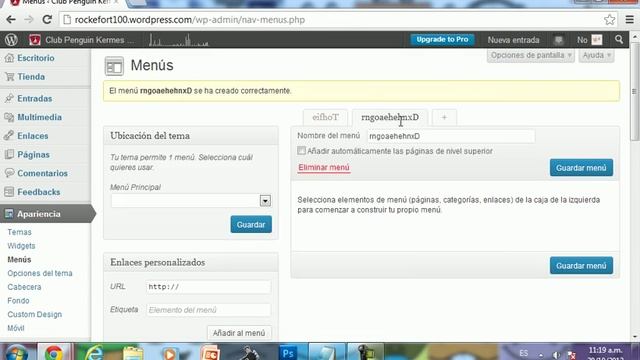Open notifications icon in admin bar

tap(558, 40)
